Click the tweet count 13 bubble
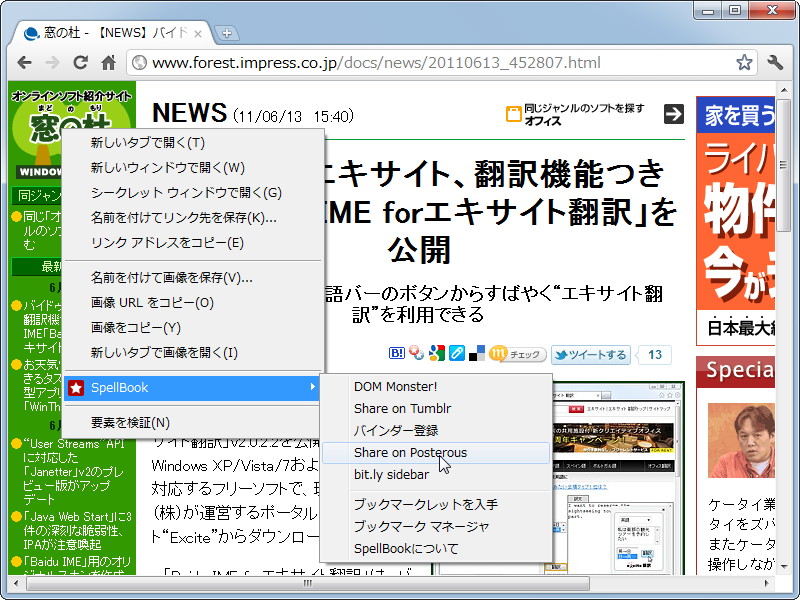Screen dimensions: 800x600 pos(655,355)
